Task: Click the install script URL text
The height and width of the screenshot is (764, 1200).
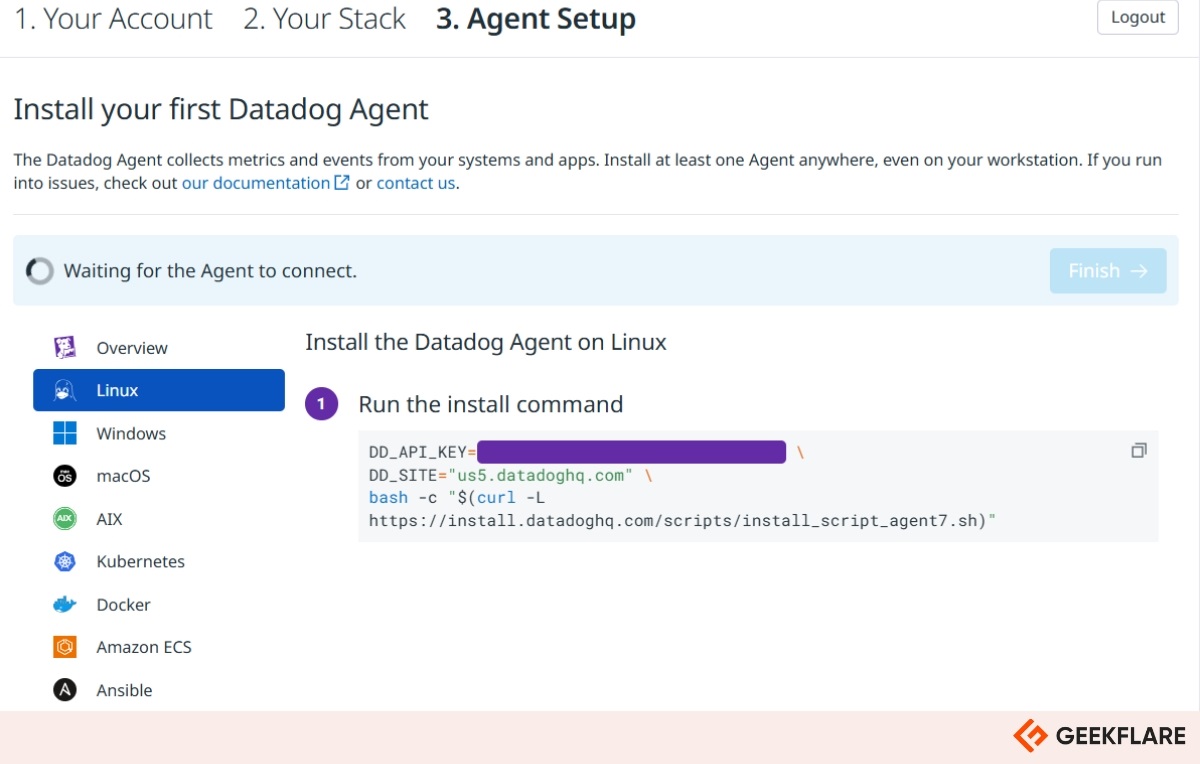Action: coord(677,520)
